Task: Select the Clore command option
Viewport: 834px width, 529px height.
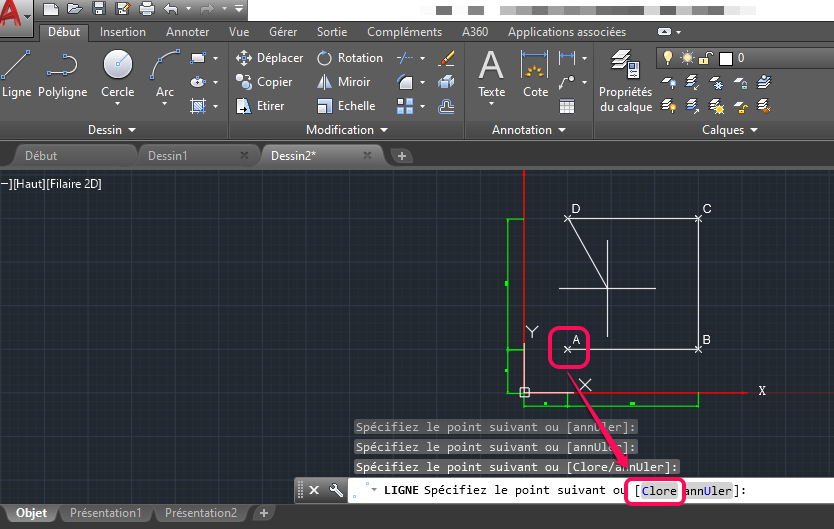Action: (x=659, y=491)
